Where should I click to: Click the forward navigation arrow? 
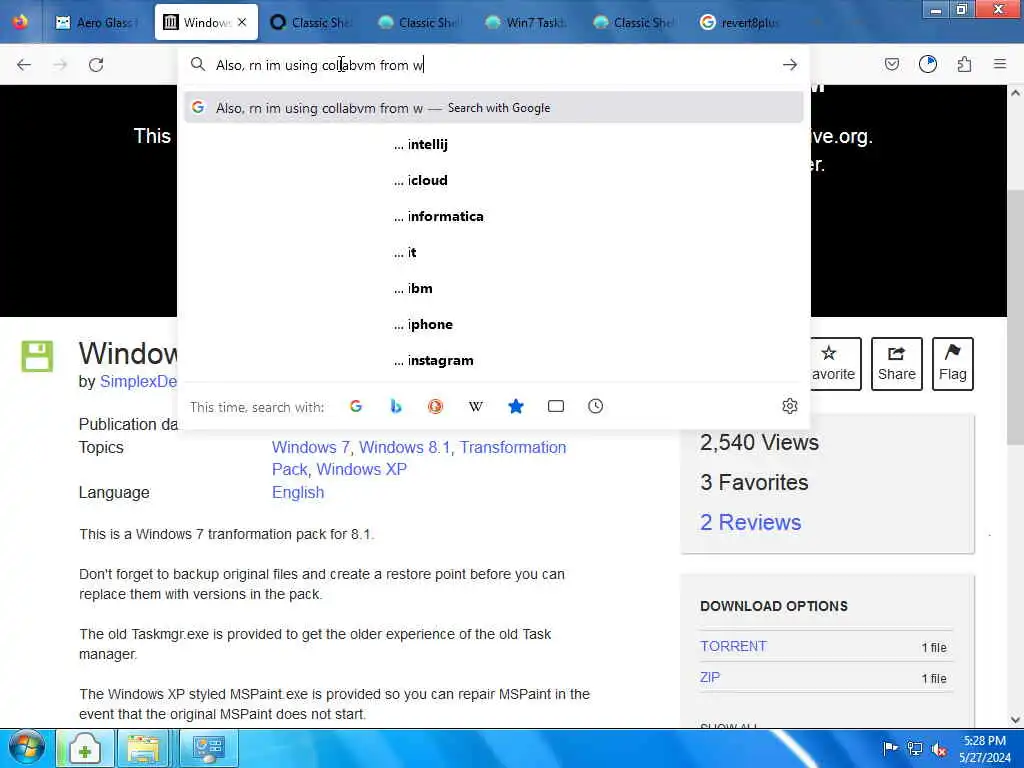point(60,65)
